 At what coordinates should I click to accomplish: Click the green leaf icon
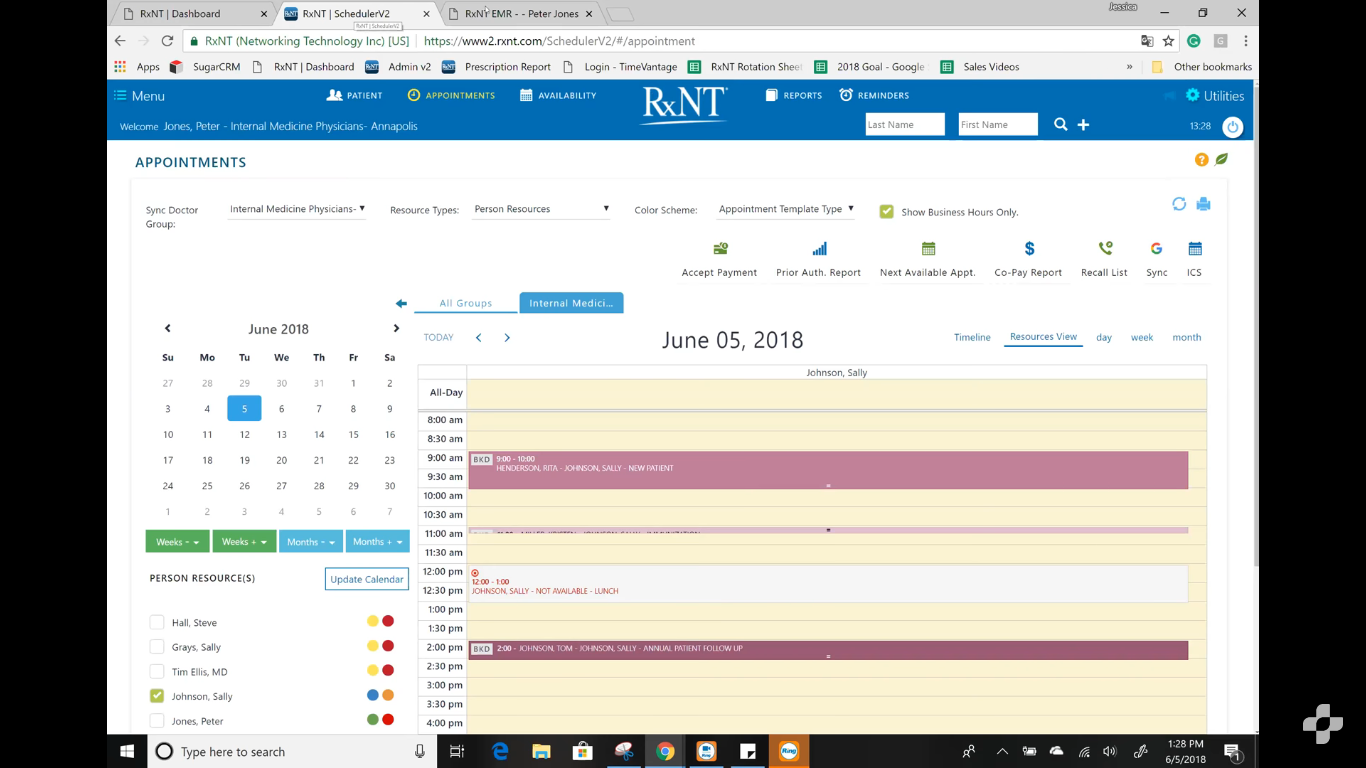(x=1221, y=160)
